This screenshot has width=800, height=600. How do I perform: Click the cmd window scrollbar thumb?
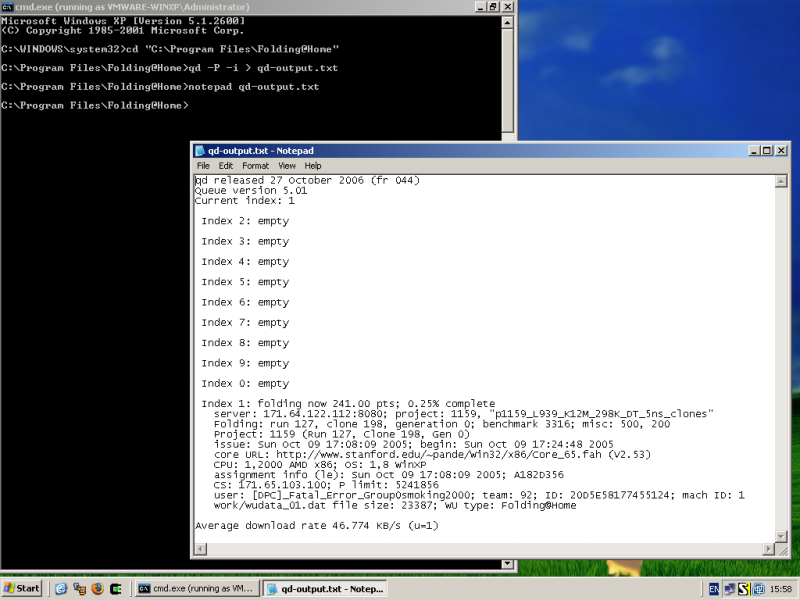(x=507, y=80)
